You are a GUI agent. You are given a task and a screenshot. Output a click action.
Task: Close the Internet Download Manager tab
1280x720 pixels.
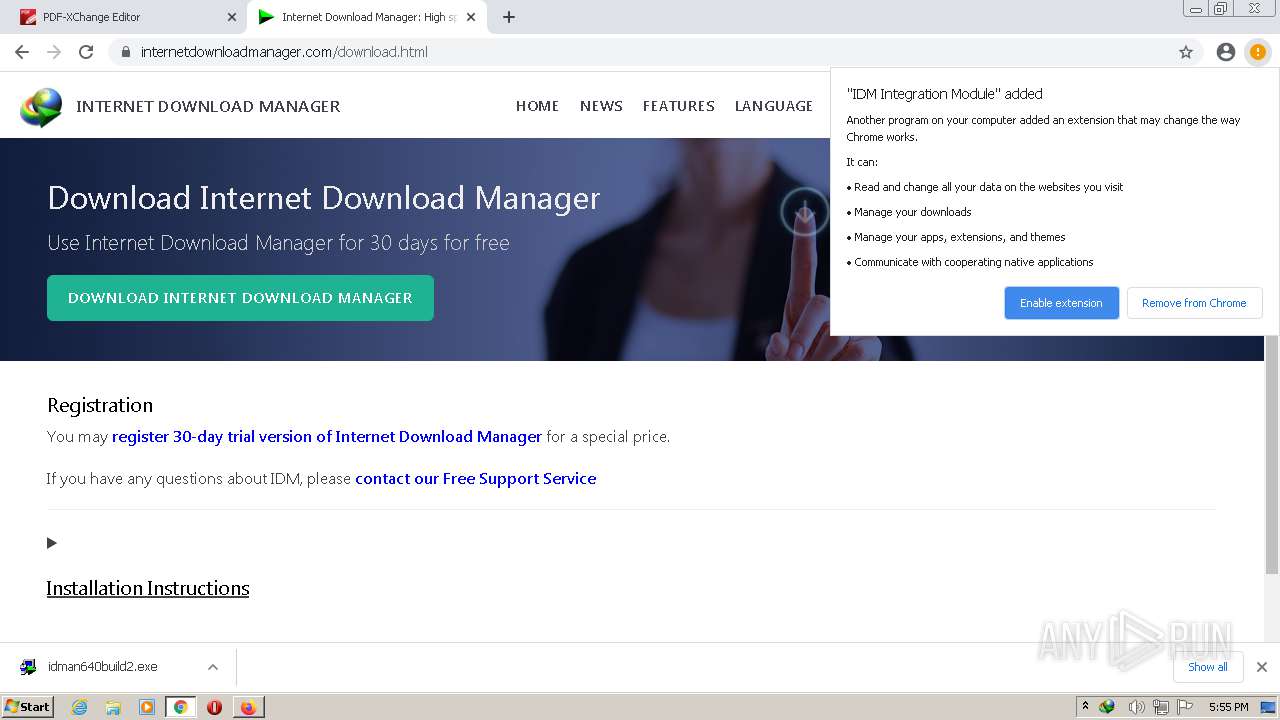(471, 17)
